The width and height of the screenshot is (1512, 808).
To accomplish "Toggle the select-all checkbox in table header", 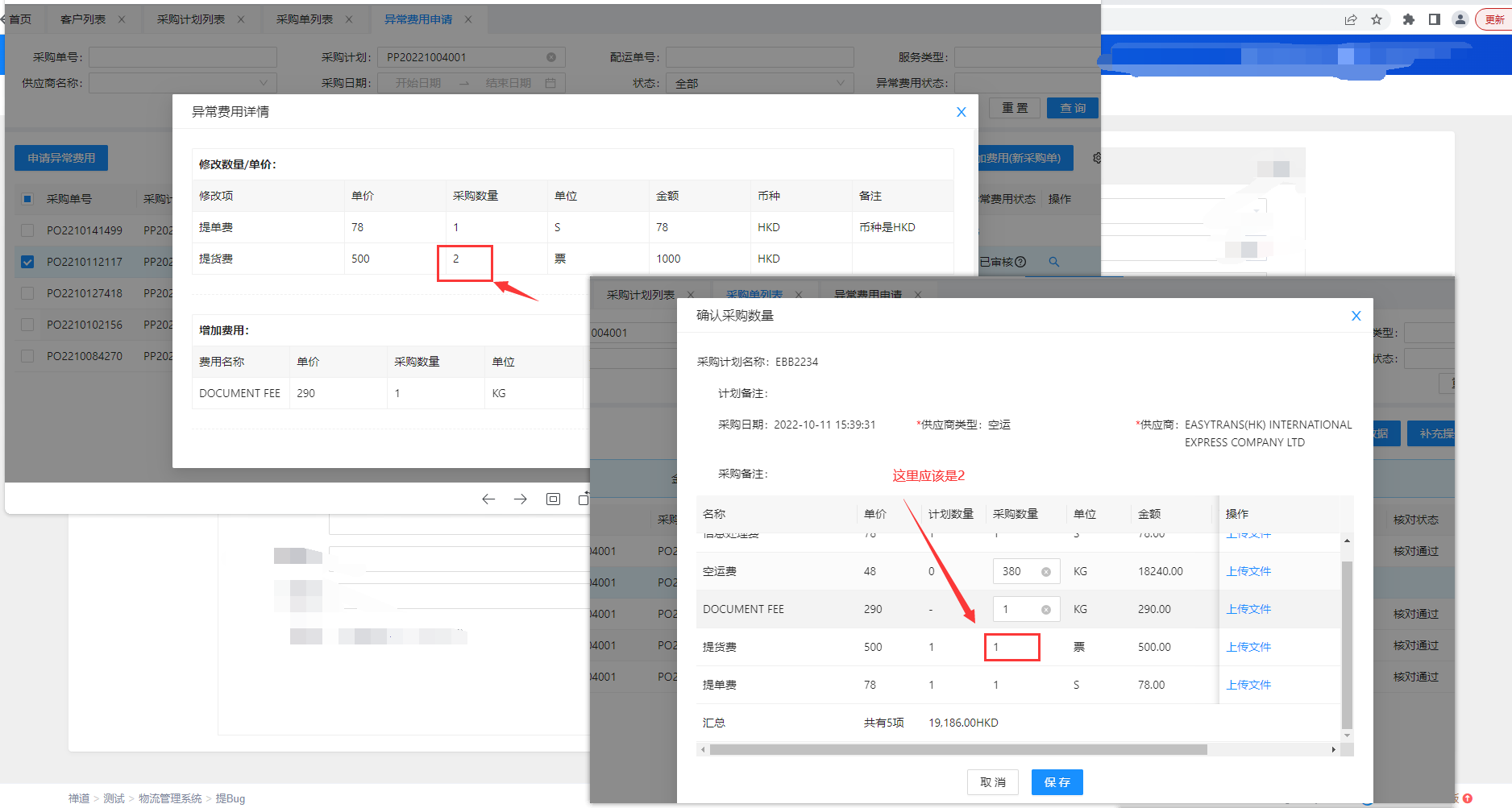I will coord(27,199).
